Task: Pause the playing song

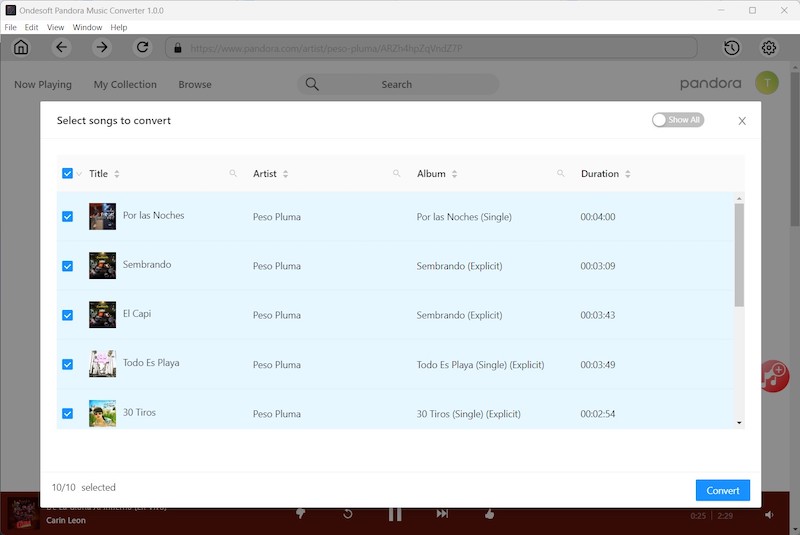Action: 395,514
